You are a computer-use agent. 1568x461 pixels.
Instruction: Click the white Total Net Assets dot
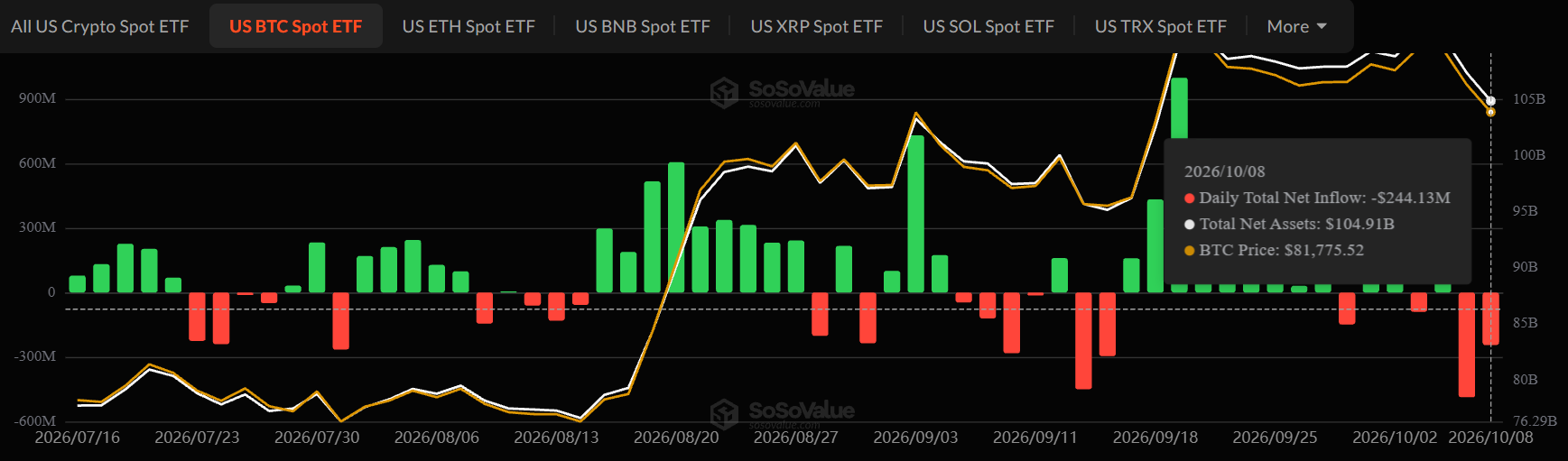point(1190,225)
